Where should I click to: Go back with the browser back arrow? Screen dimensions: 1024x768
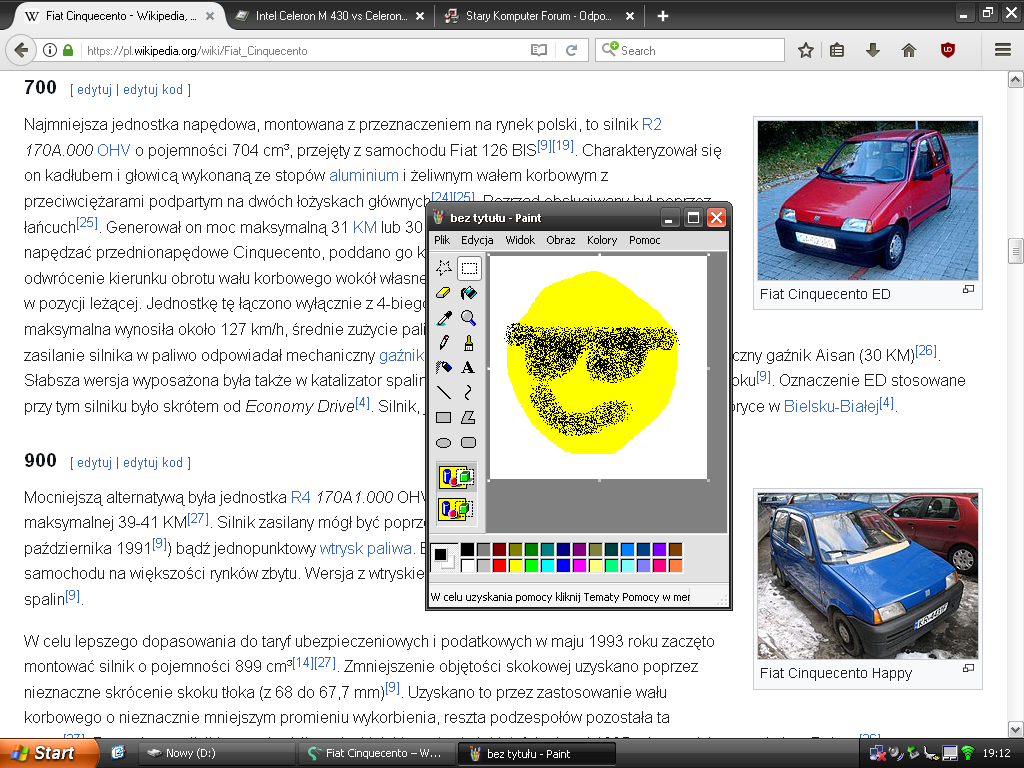pos(21,50)
